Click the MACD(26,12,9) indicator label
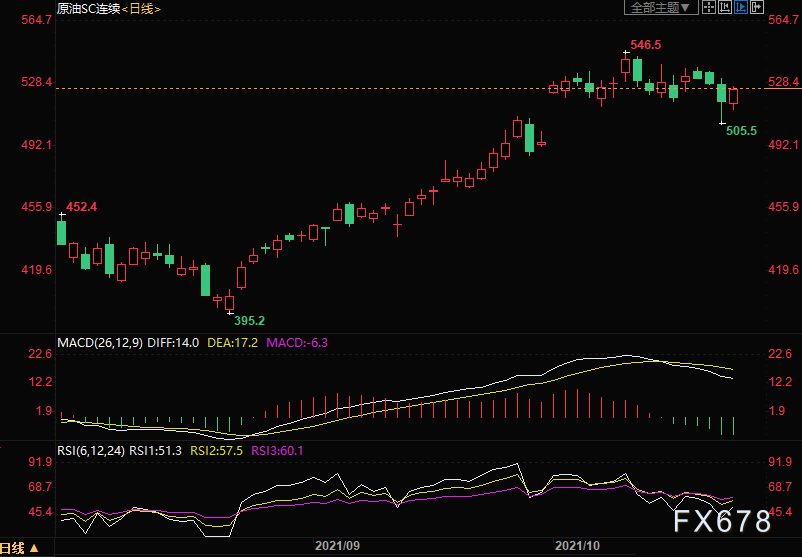Viewport: 802px width, 557px height. click(x=100, y=343)
